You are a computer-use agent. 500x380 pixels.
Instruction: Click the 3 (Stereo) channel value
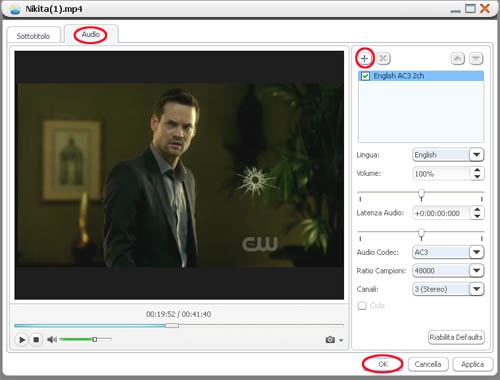tap(431, 289)
